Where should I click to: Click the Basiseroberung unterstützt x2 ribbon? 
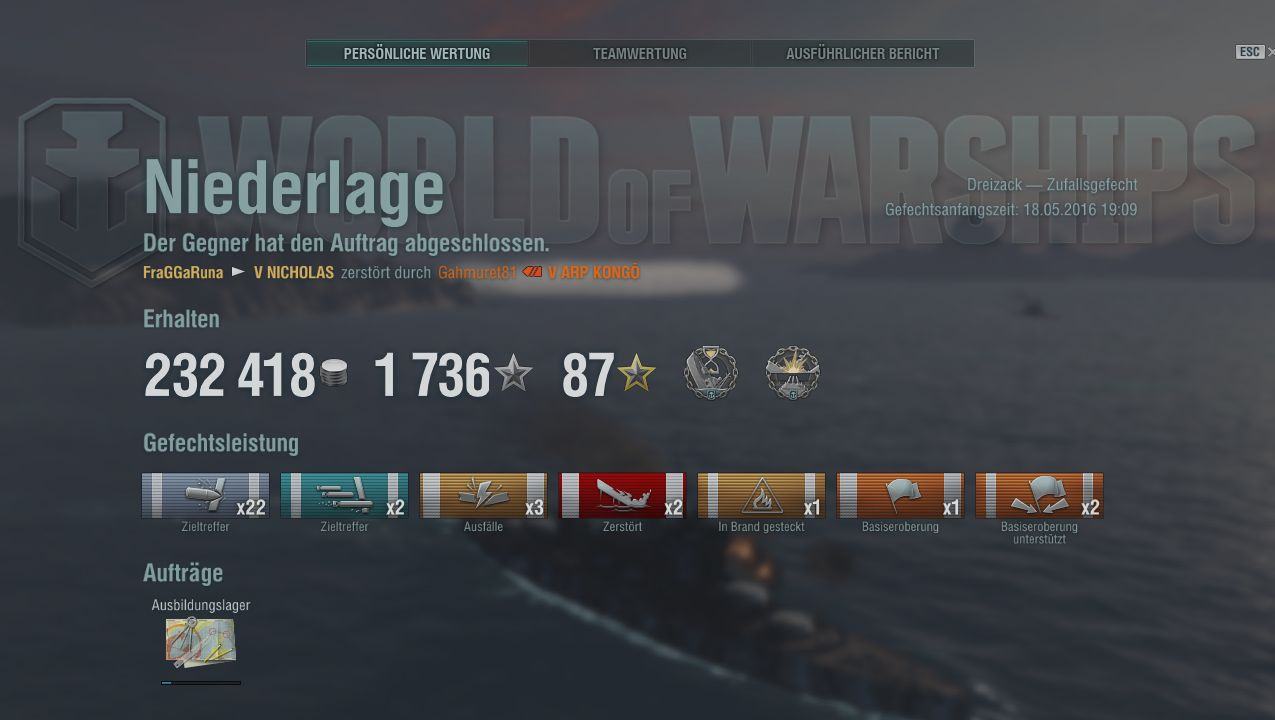coord(1039,495)
